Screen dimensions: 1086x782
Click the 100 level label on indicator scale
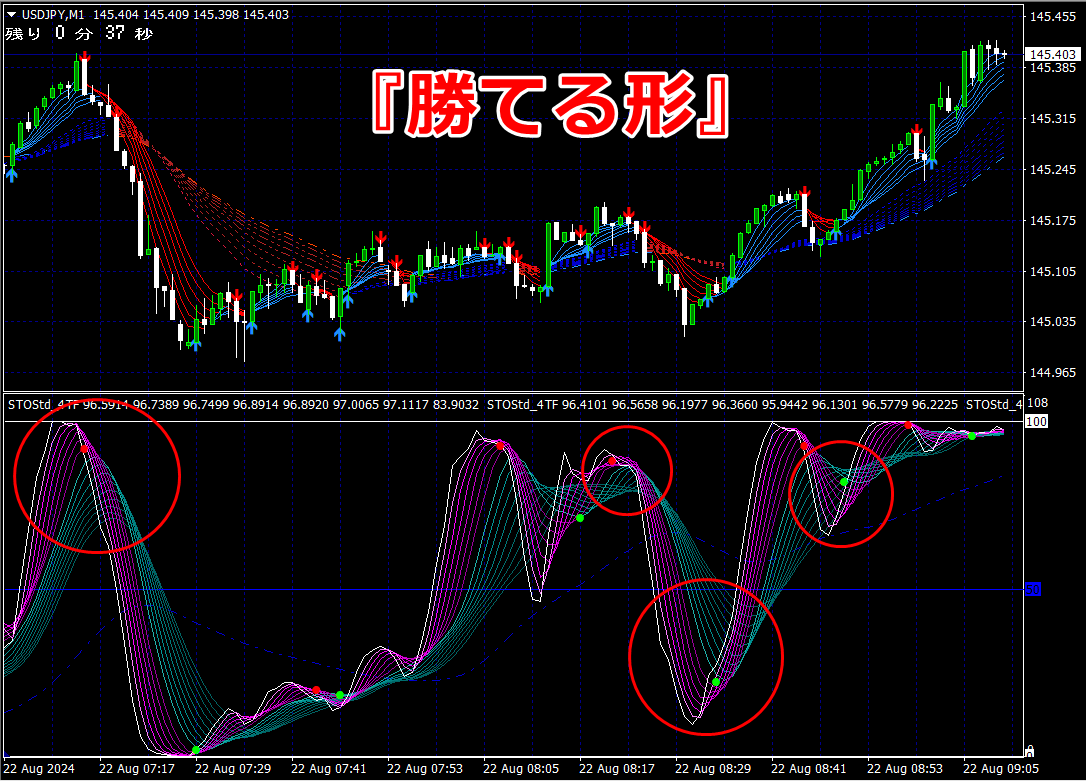[1036, 421]
